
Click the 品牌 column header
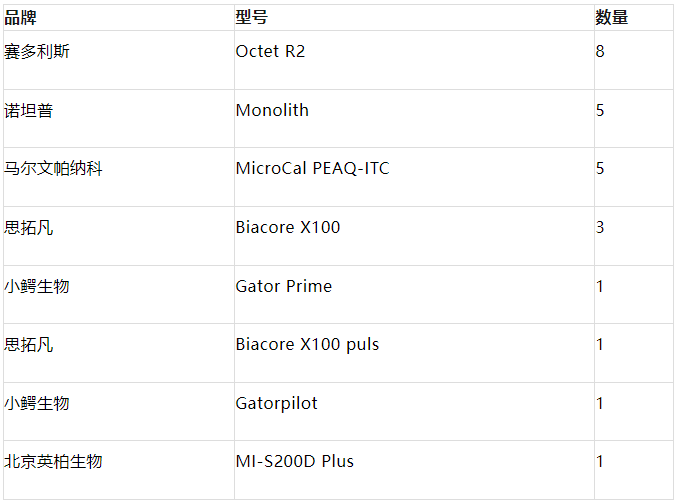pyautogui.click(x=21, y=17)
